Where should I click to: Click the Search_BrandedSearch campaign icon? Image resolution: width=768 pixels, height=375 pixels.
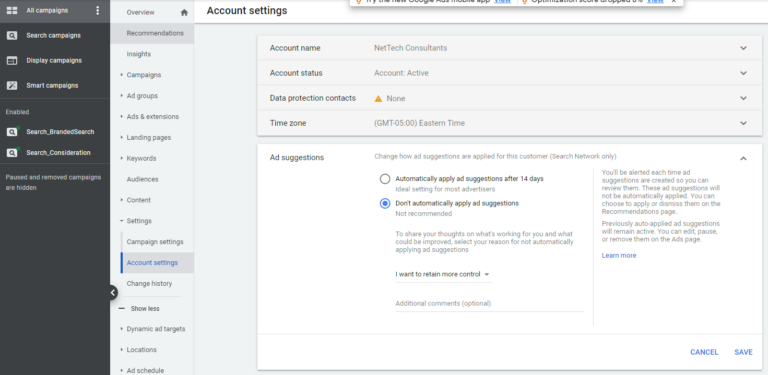pos(12,132)
